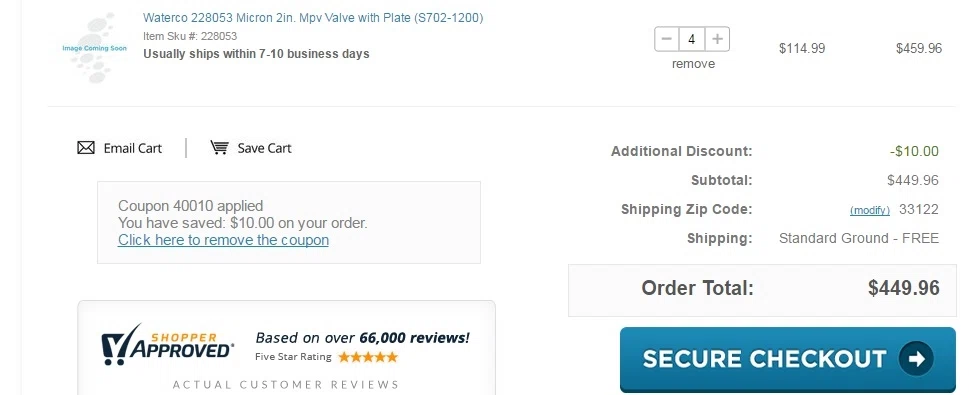Click the Actual Customer Reviews heading

coord(286,384)
